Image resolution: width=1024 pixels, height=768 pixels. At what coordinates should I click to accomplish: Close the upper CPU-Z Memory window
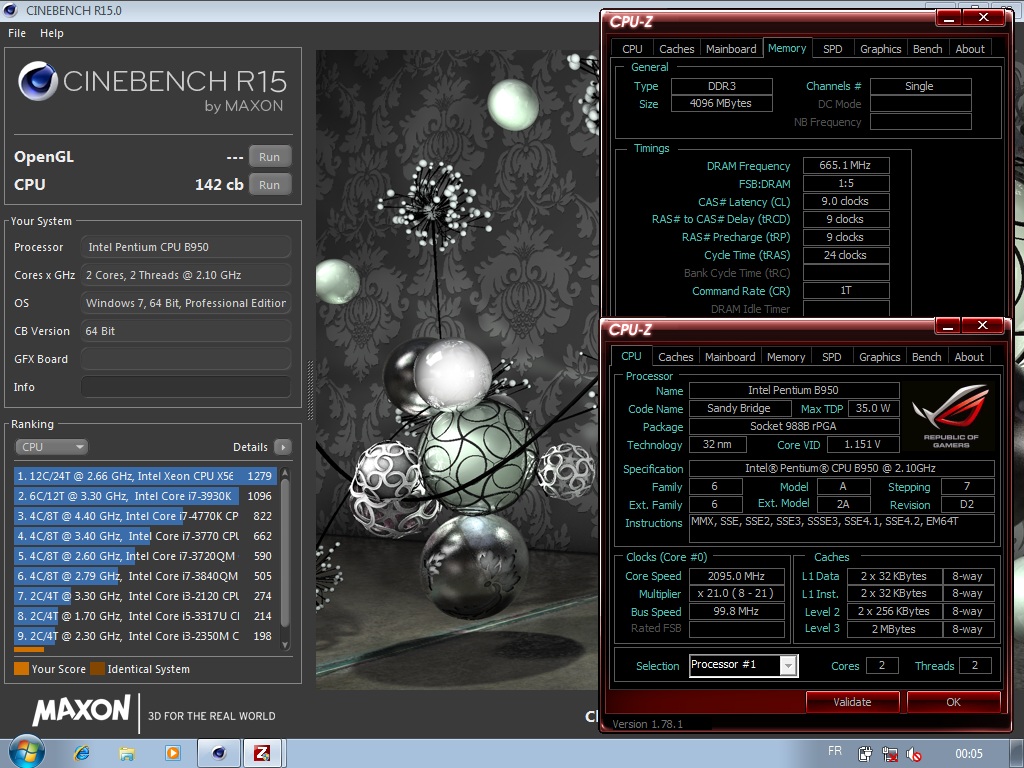click(x=984, y=18)
